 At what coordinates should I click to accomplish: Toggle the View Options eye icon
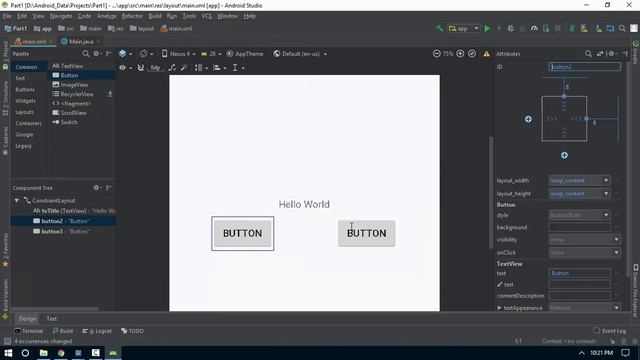pyautogui.click(x=124, y=68)
